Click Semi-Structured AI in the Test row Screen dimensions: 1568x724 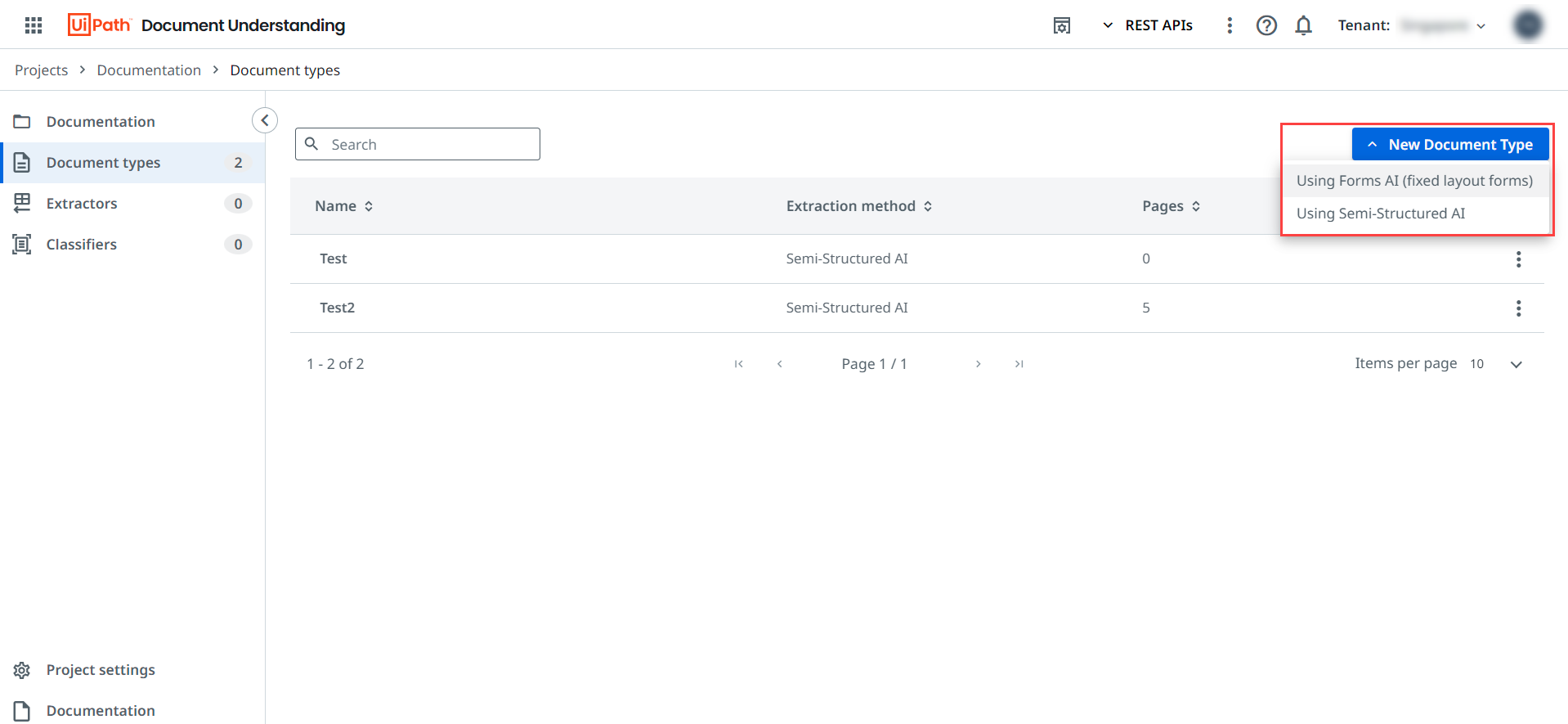pos(847,259)
